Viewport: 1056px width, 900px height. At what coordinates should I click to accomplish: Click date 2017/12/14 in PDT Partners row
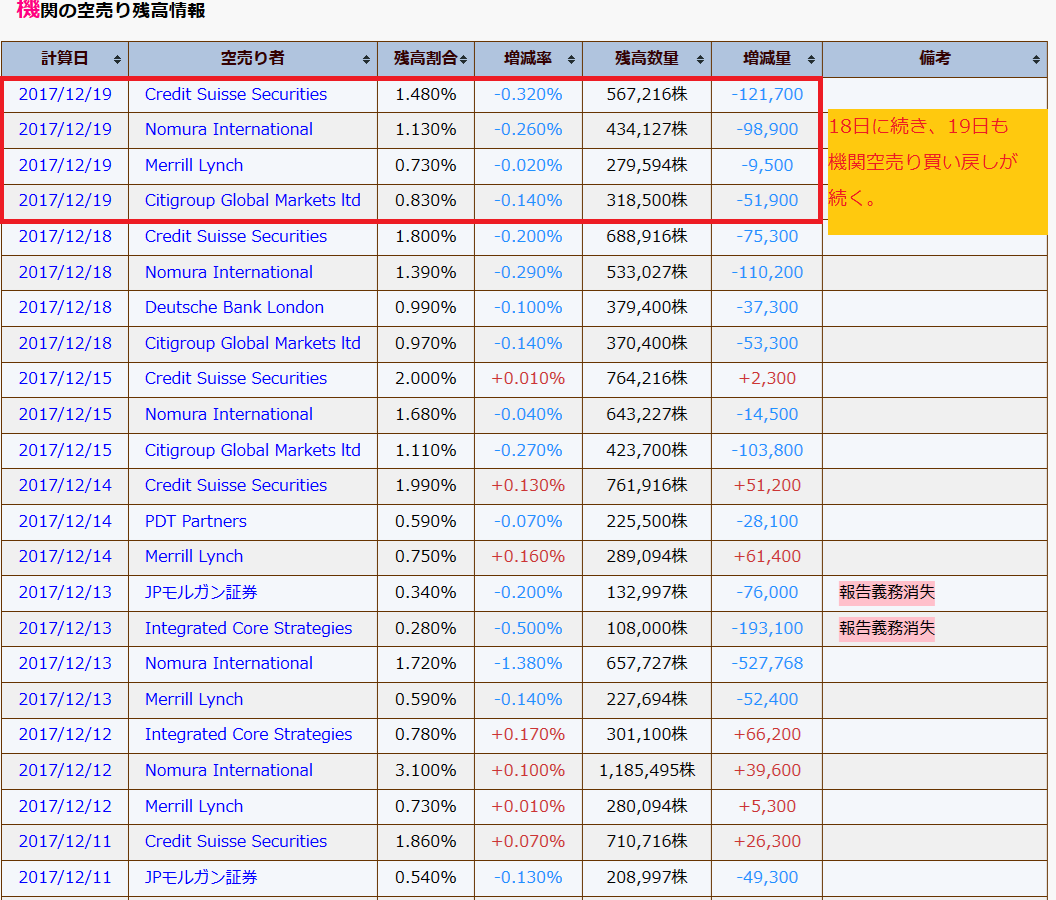point(65,521)
